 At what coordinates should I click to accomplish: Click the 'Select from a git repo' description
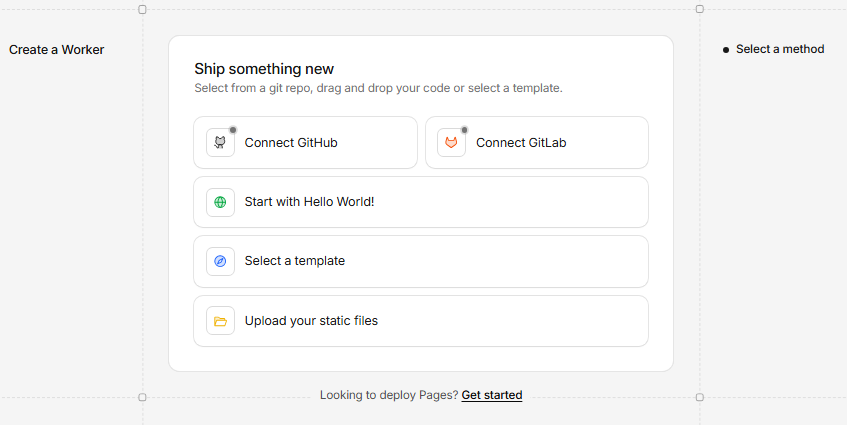pos(378,88)
